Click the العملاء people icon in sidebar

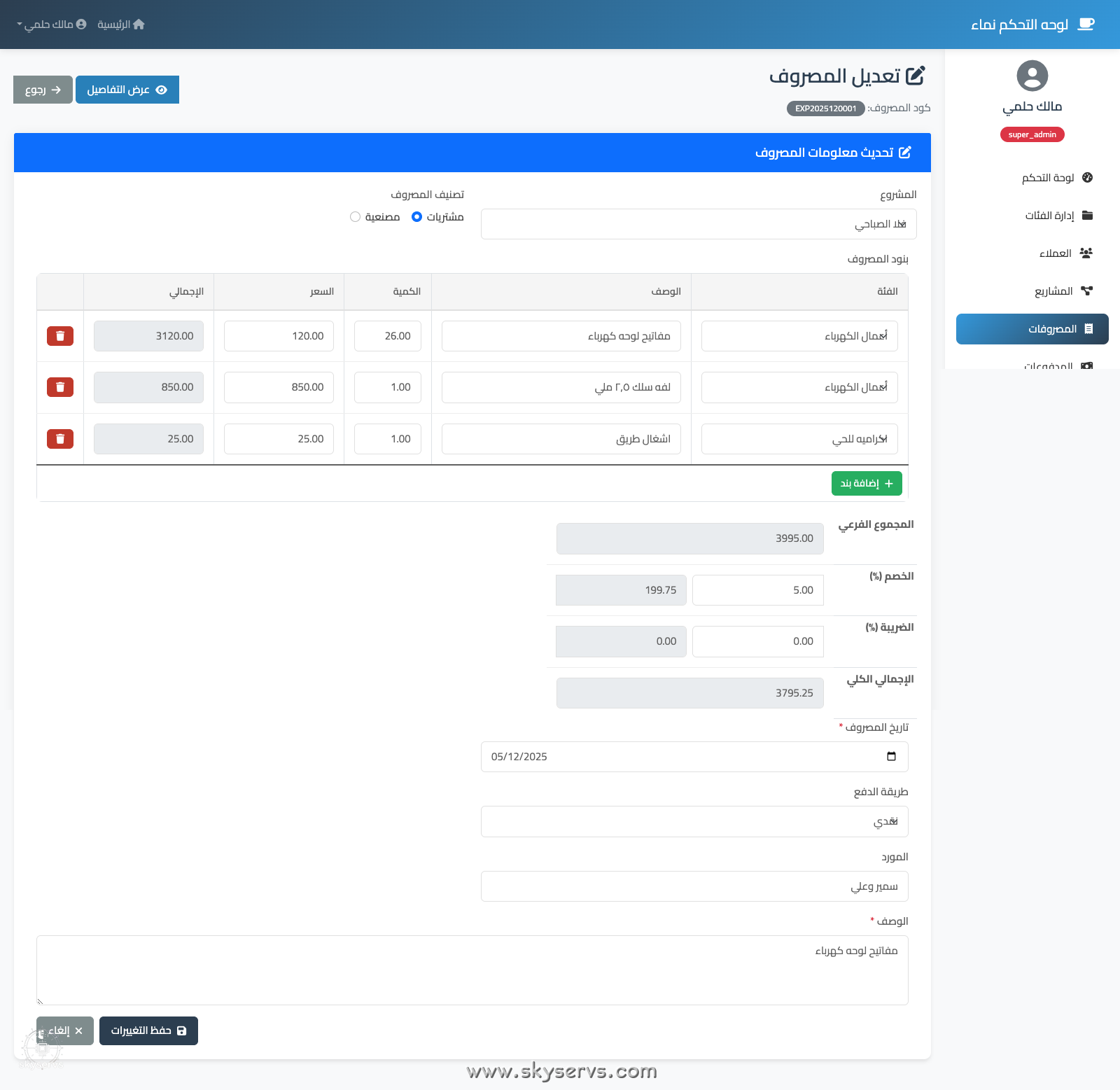click(x=1086, y=253)
